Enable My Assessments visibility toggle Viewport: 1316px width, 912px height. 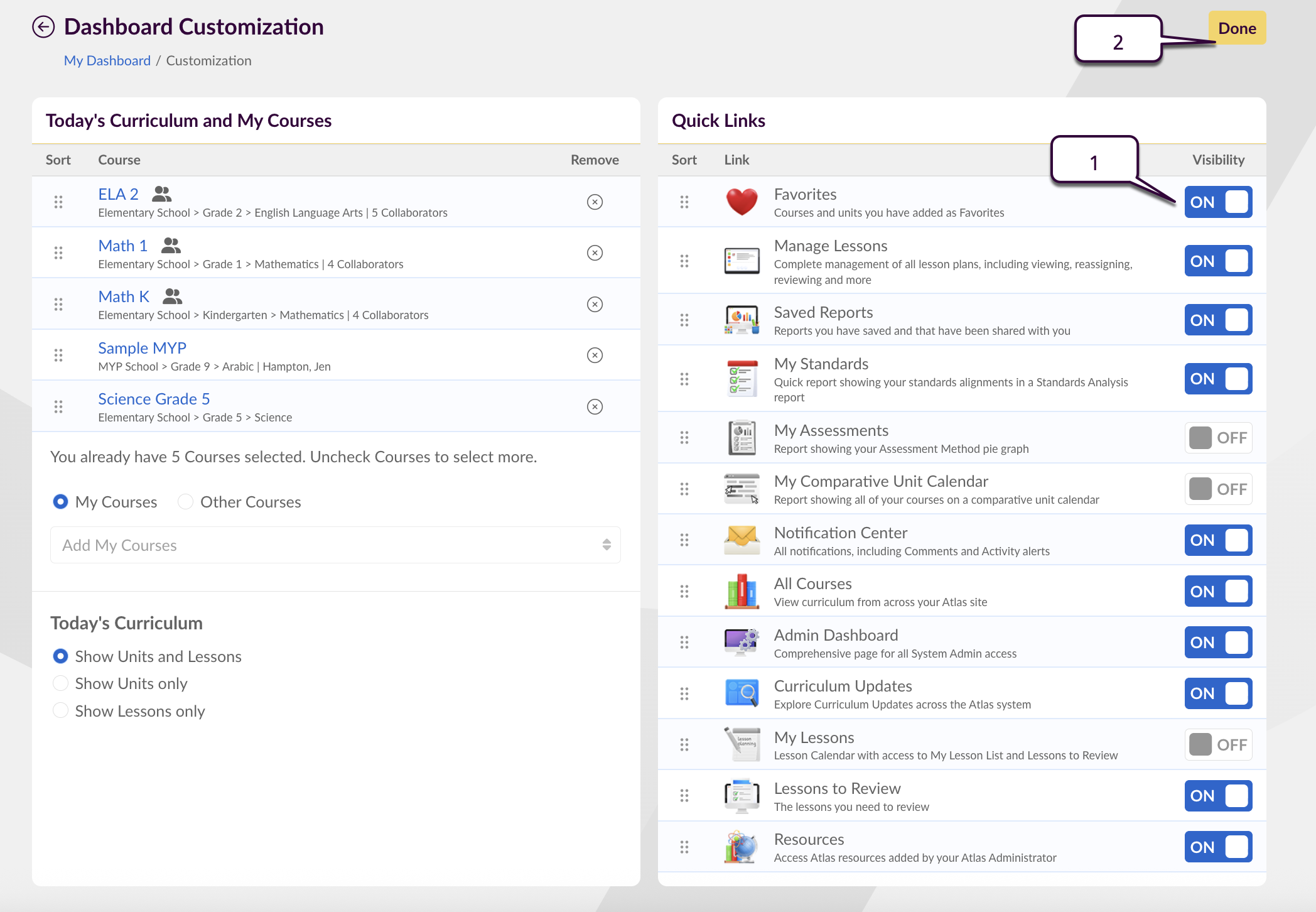(x=1218, y=438)
